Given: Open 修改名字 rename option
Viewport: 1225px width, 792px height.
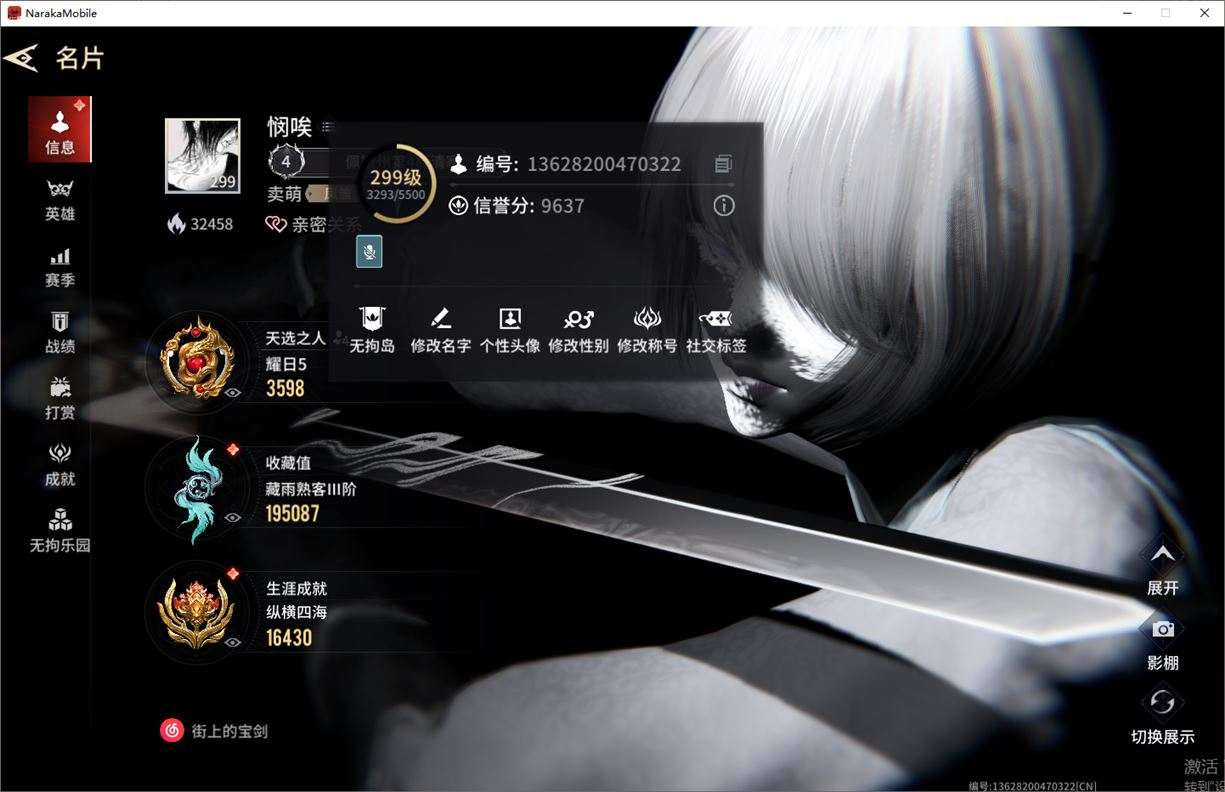Looking at the screenshot, I should [x=441, y=331].
